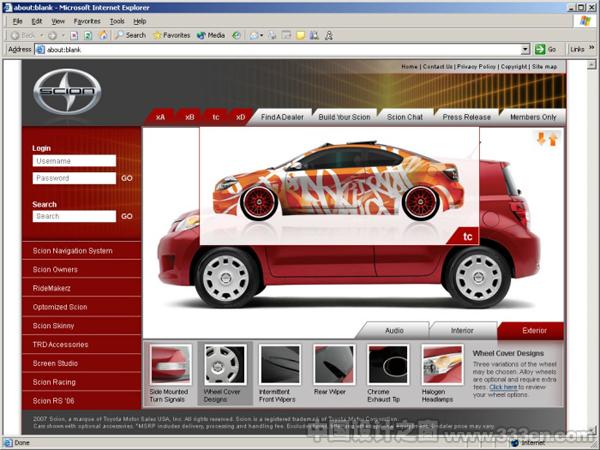The width and height of the screenshot is (600, 450).
Task: Open the Mail icon dropdown arrow
Action: click(x=262, y=36)
